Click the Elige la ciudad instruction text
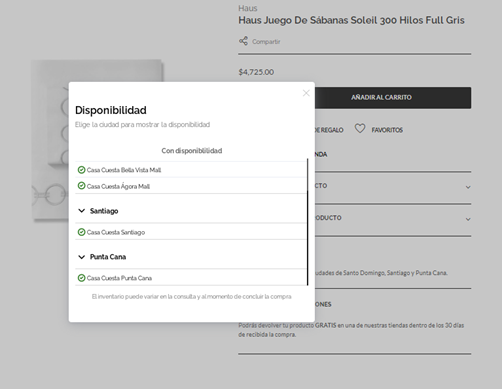This screenshot has height=390, width=503. tap(142, 125)
